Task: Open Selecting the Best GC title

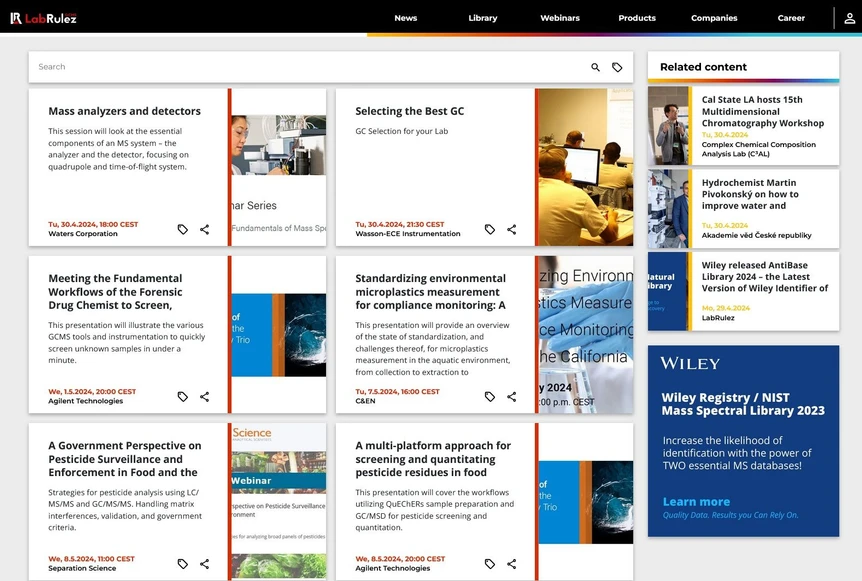Action: point(410,111)
